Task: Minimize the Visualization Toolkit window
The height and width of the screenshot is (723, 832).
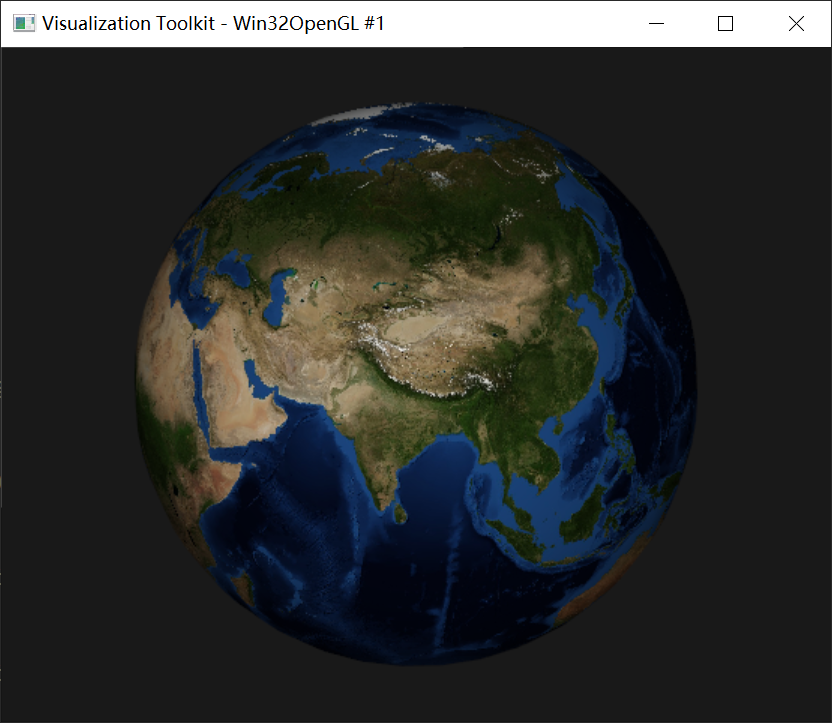Action: (655, 23)
